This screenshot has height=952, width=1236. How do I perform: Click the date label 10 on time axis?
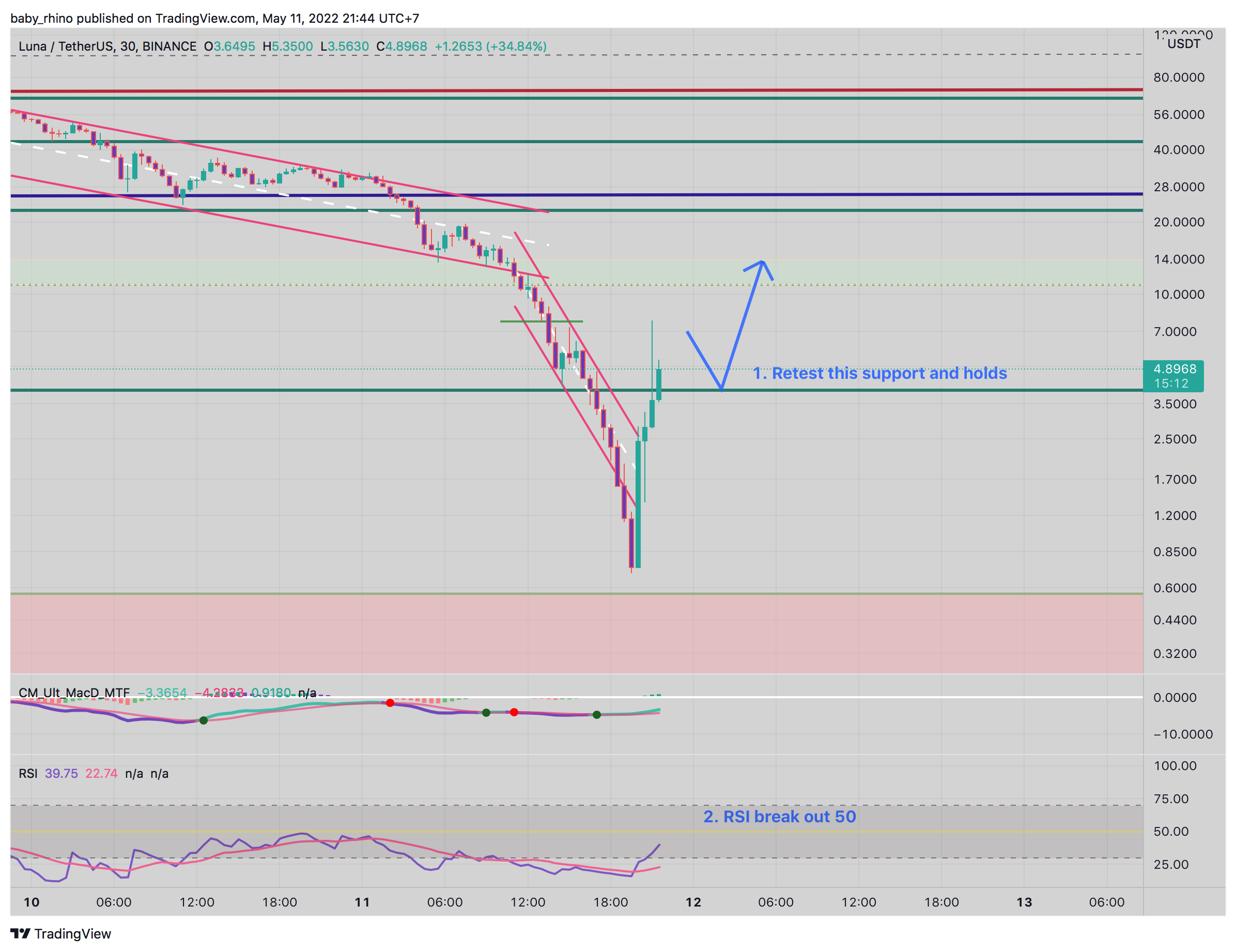pos(32,902)
